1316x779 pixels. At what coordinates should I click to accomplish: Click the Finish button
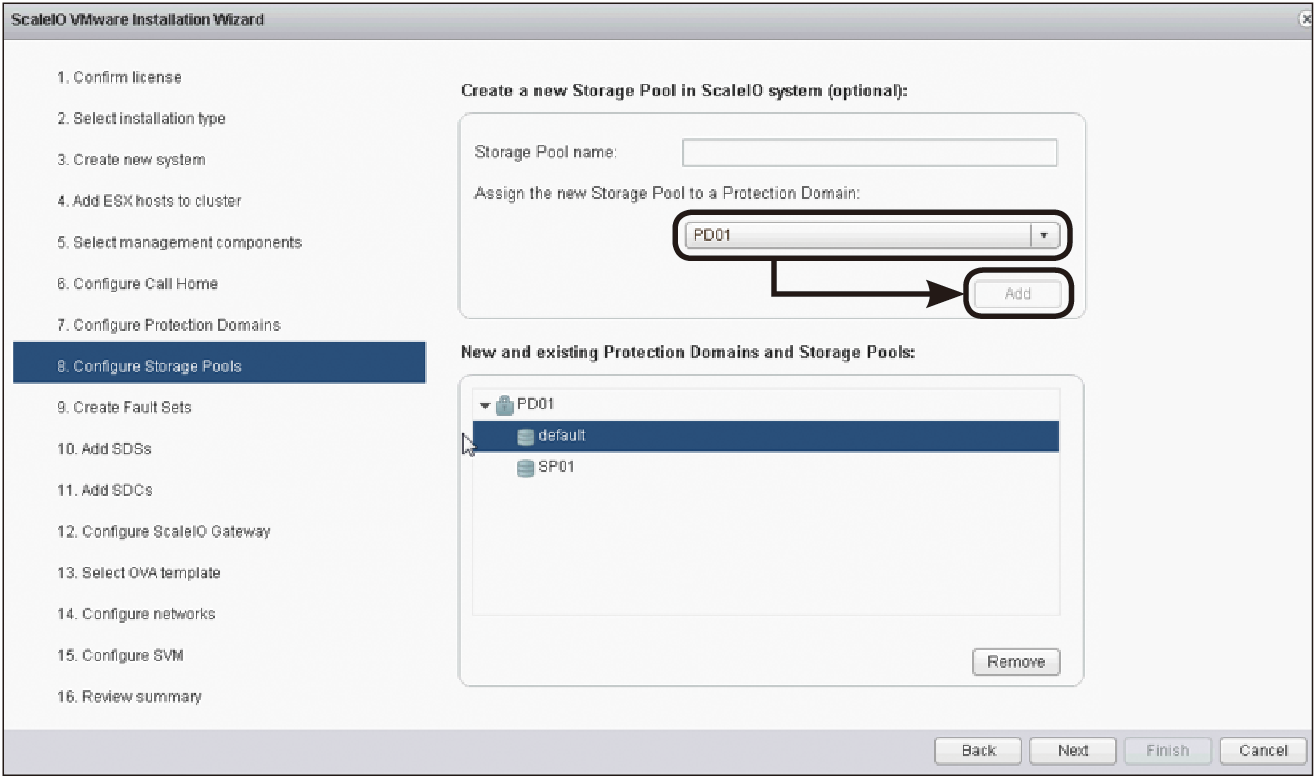(1168, 750)
